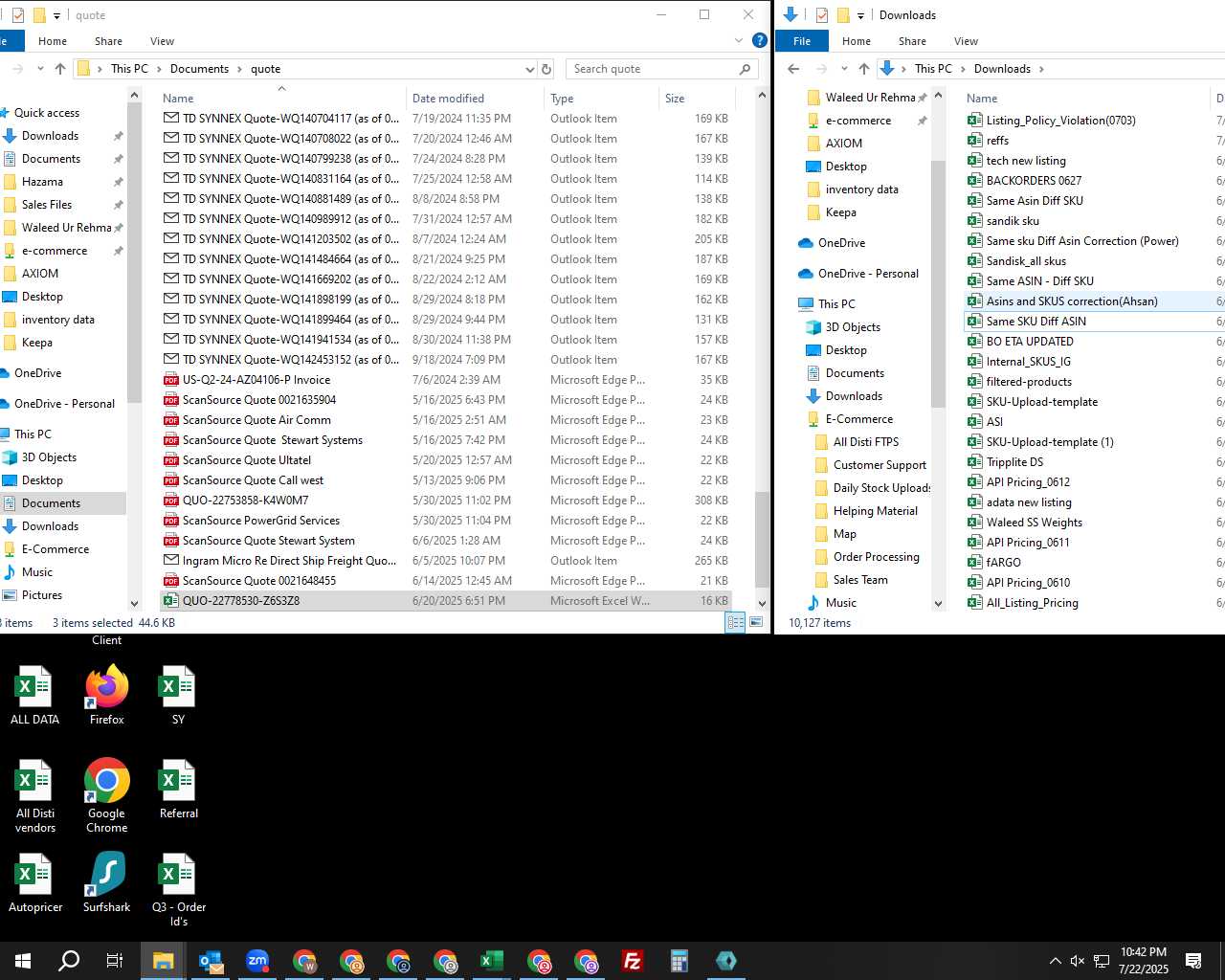
Task: Open Quick Access Toolbar dropdown in Downloads window
Action: pos(860,15)
